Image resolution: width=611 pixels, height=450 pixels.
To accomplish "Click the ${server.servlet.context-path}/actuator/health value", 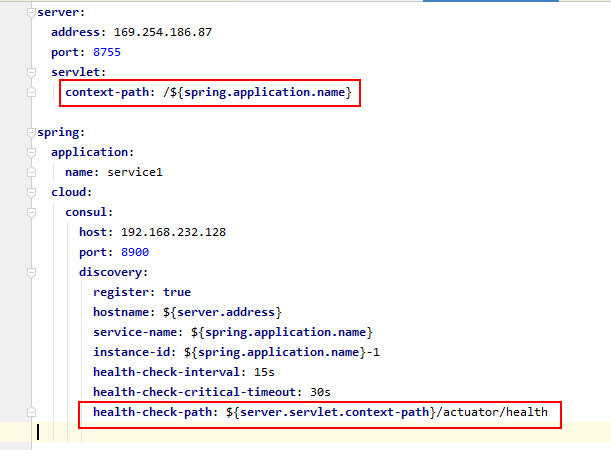I will click(387, 412).
